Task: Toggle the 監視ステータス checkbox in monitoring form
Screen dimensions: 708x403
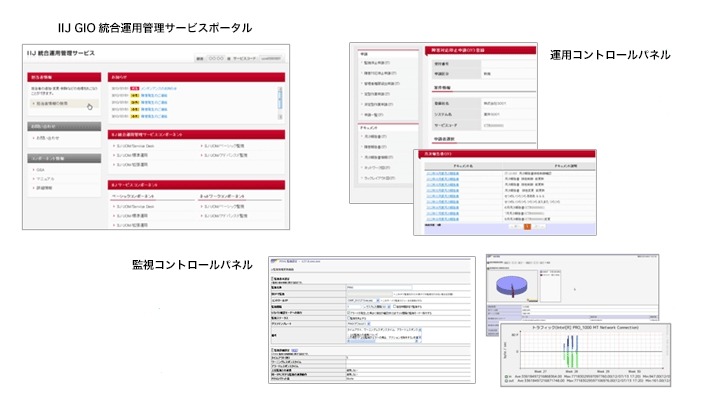Action: click(349, 318)
